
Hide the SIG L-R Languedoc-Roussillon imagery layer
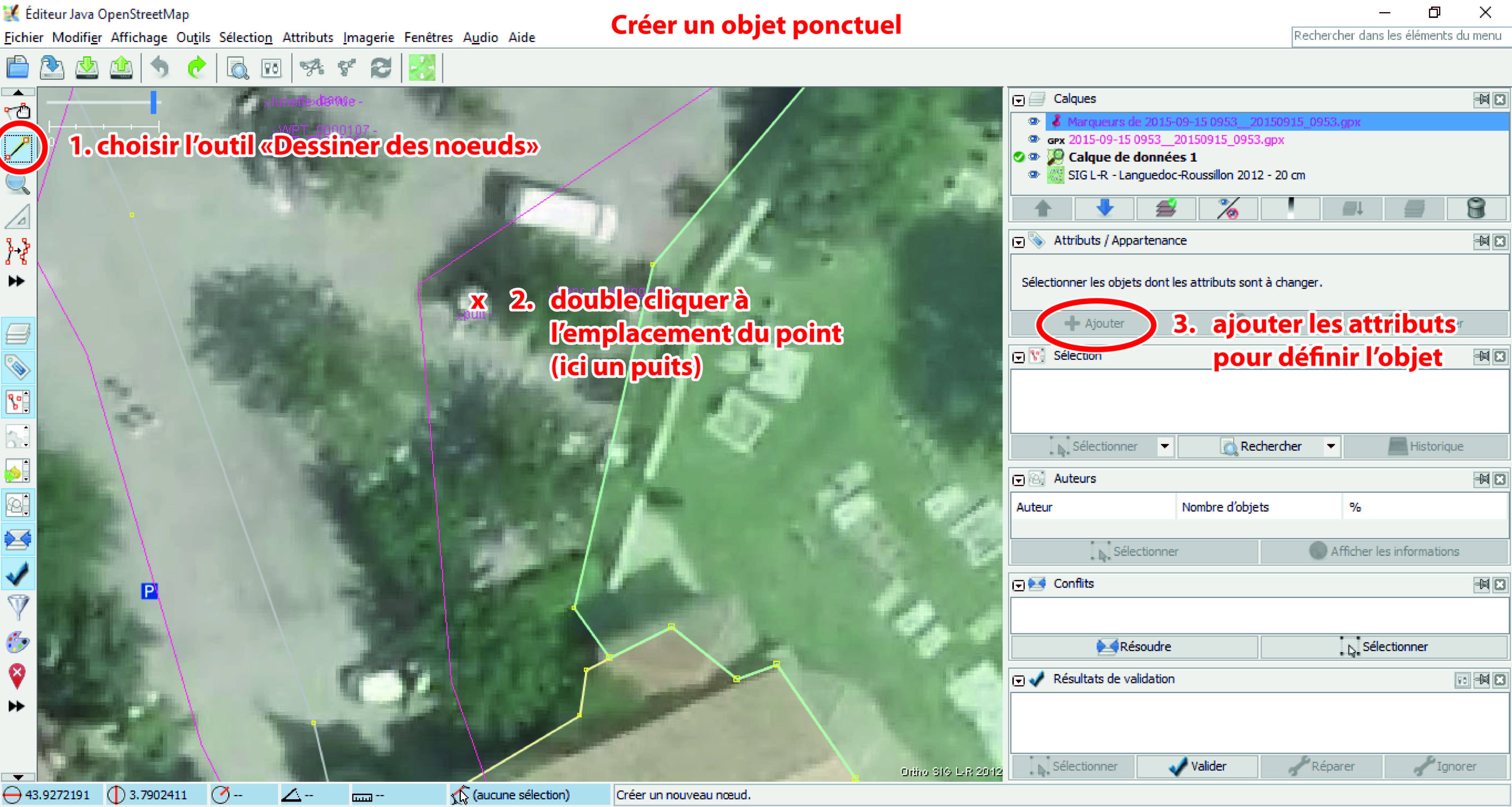pos(1034,175)
